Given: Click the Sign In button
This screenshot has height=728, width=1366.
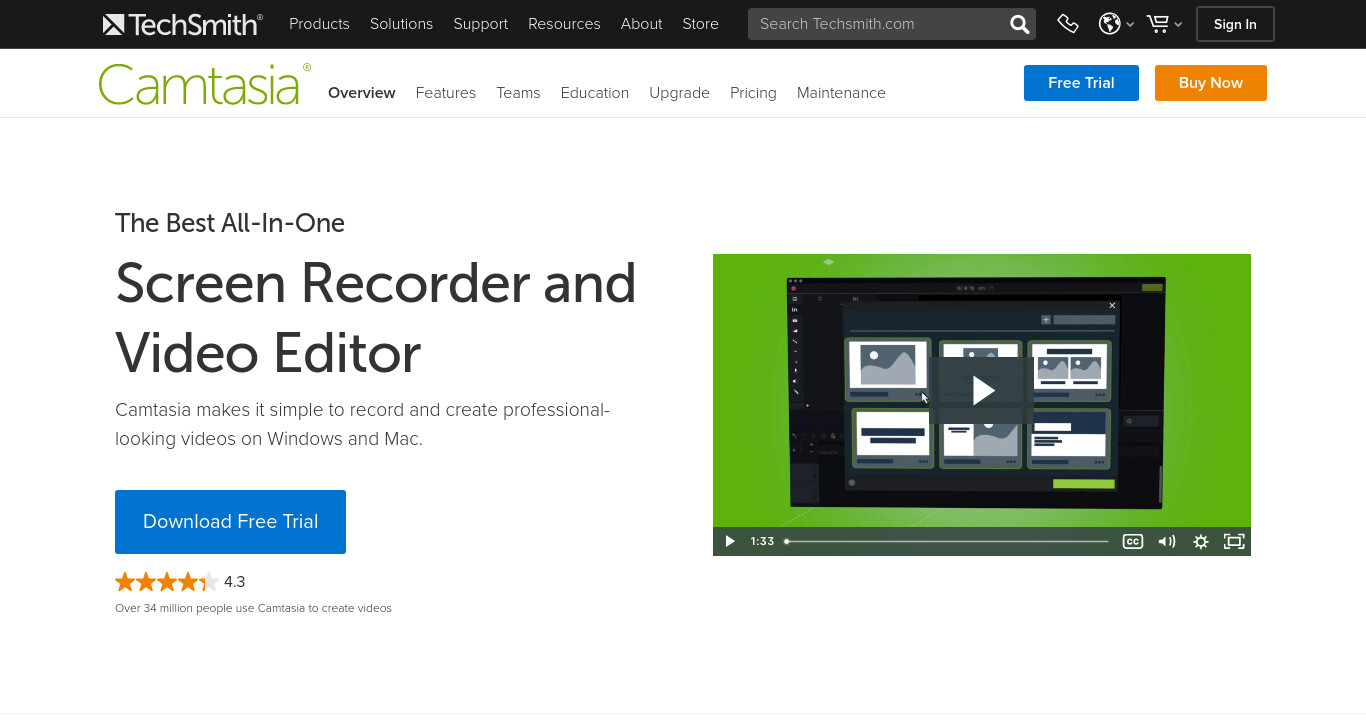Looking at the screenshot, I should click(1235, 24).
